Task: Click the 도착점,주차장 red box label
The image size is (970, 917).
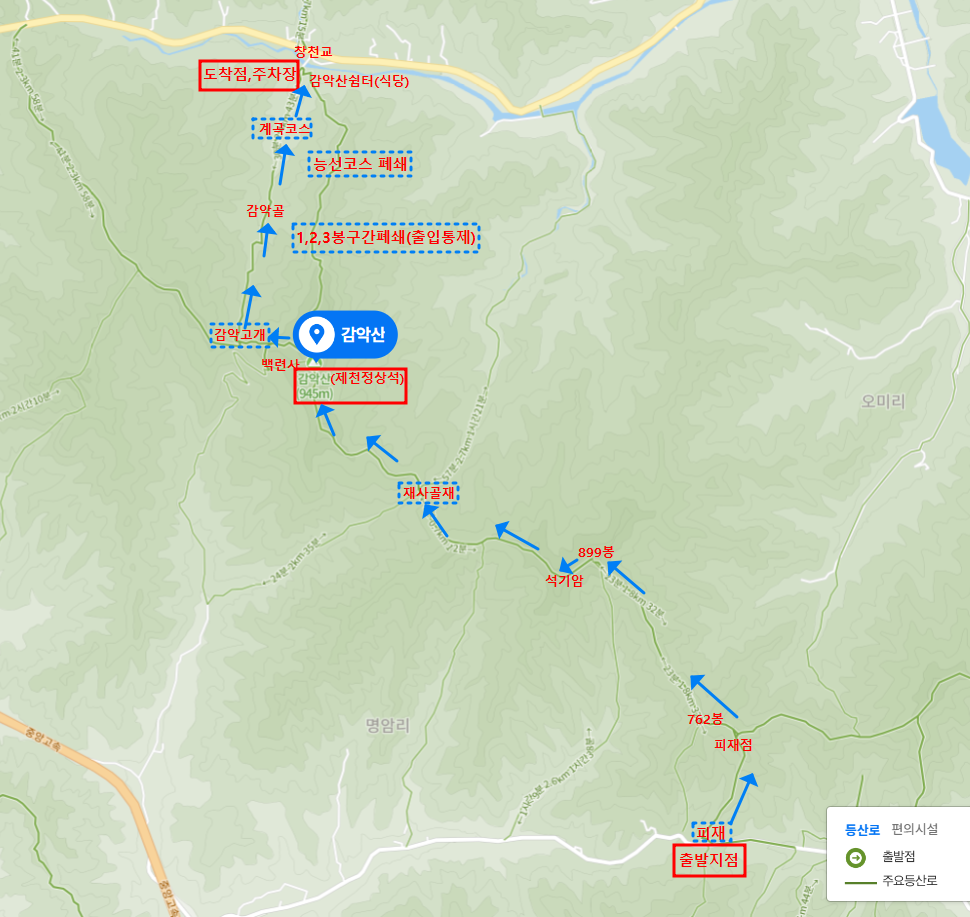Action: pyautogui.click(x=249, y=75)
